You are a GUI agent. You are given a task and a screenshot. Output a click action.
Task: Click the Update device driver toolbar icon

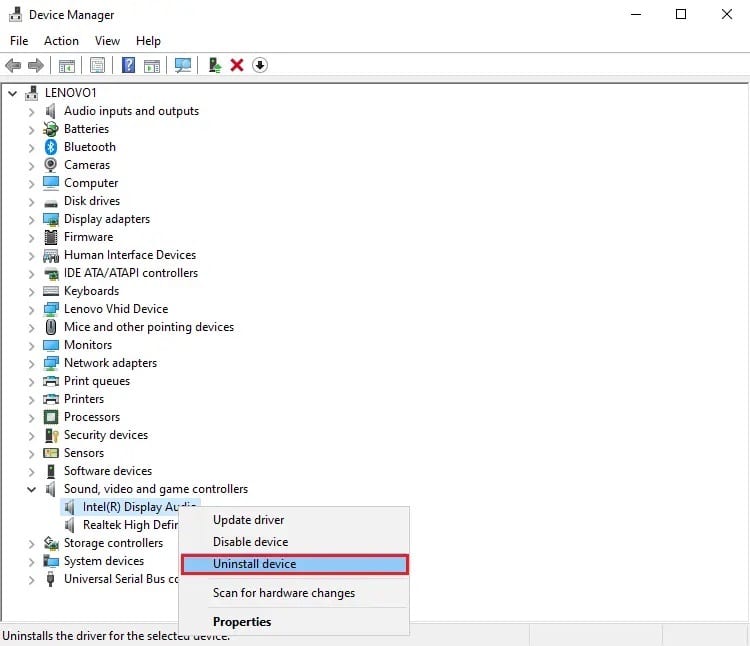tap(214, 65)
